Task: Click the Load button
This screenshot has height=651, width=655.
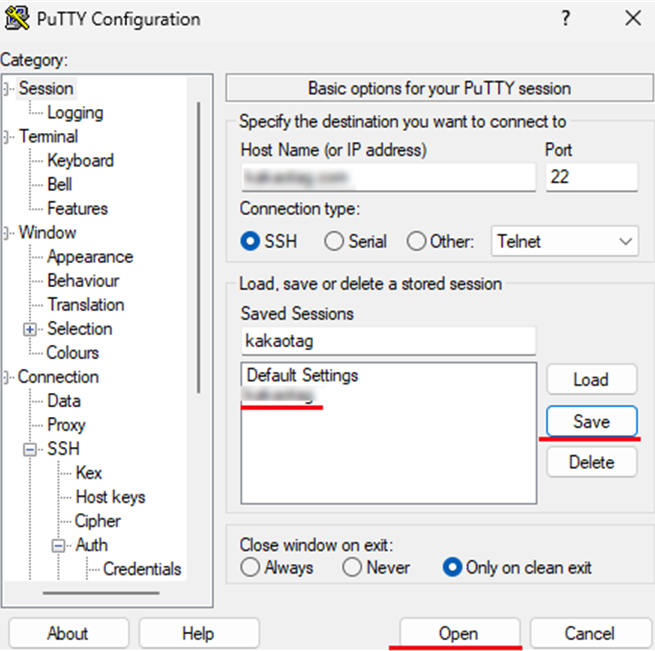Action: point(592,379)
